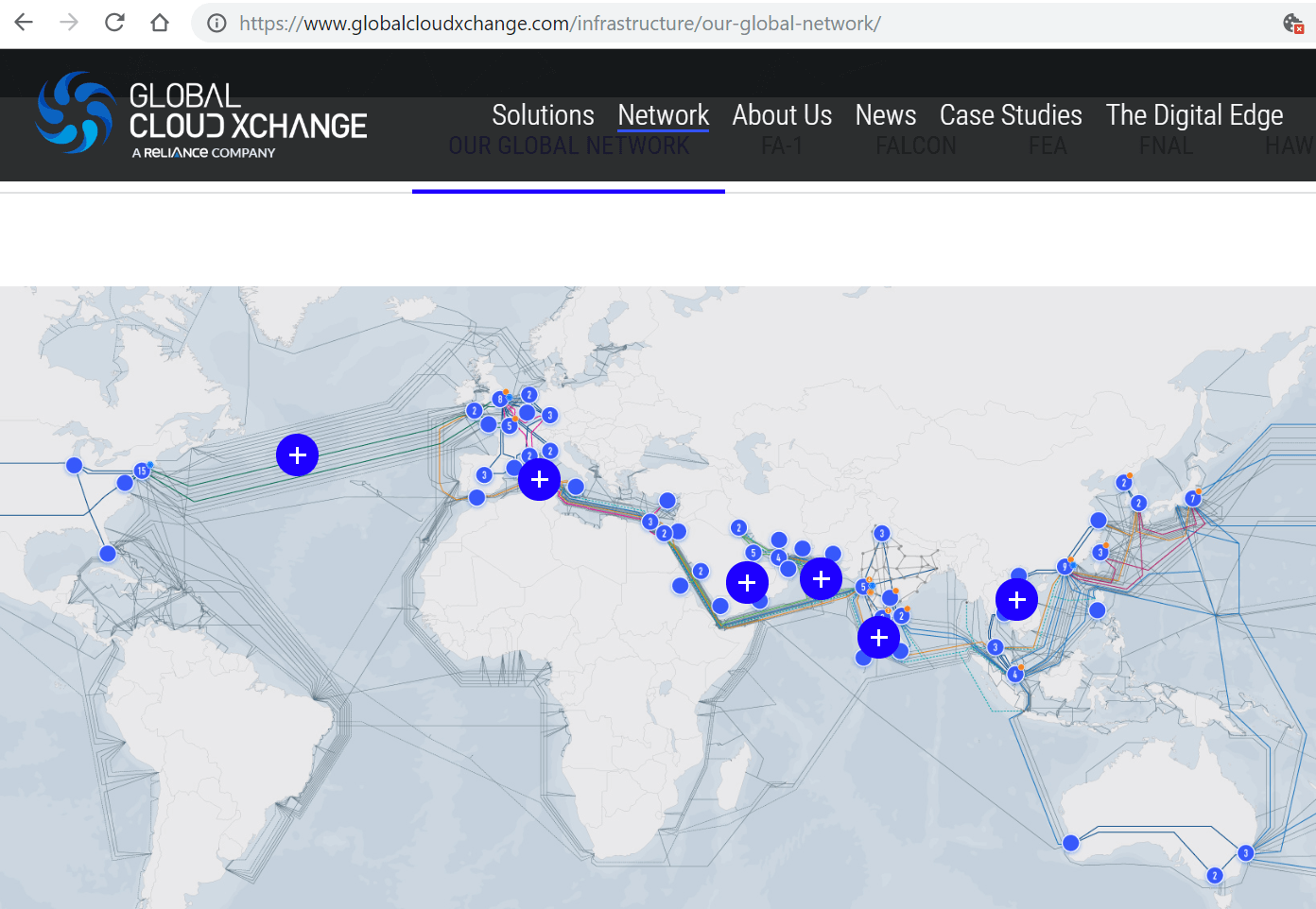Open the FALCON cable page

click(915, 146)
